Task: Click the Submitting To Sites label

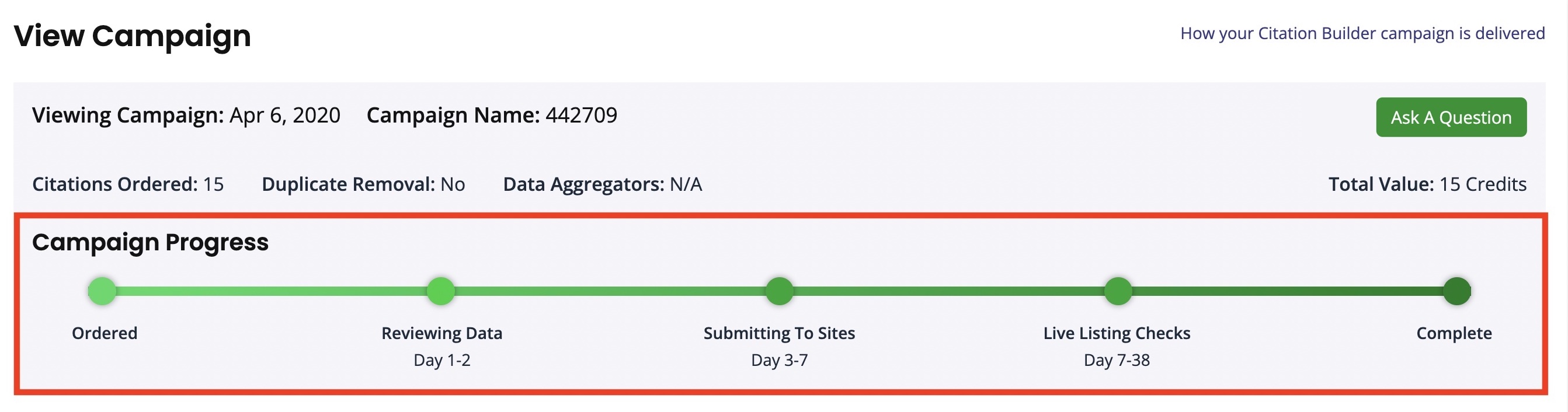Action: [779, 333]
